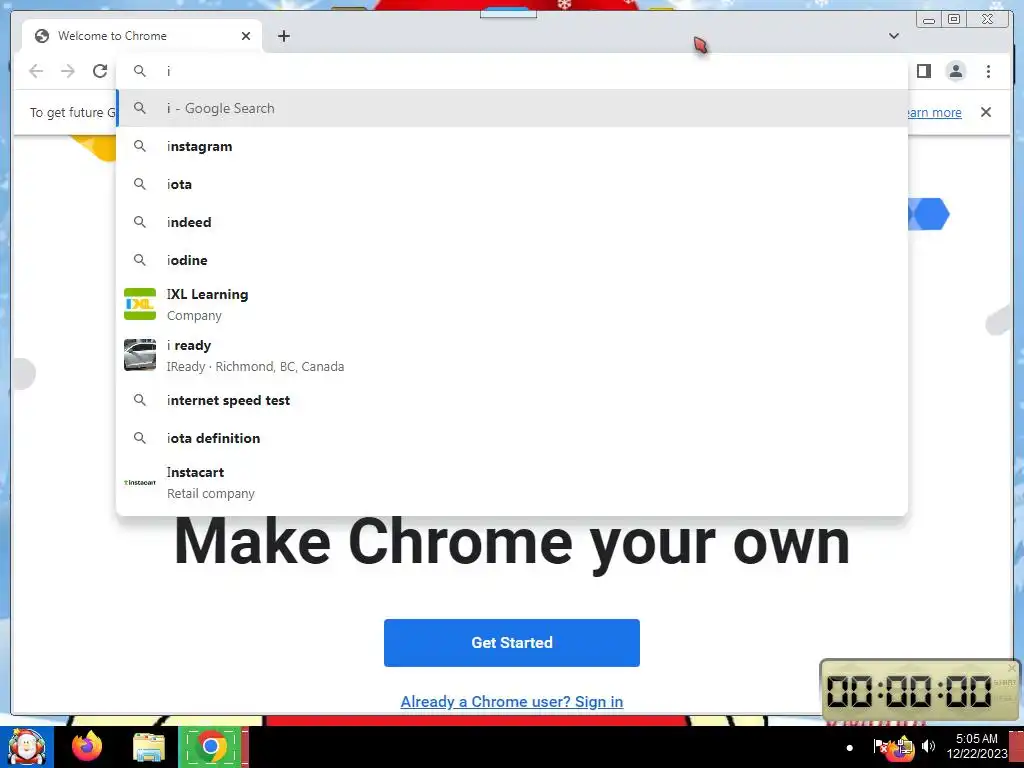Choose the iota definition suggestion
Viewport: 1024px width, 768px height.
[512, 438]
